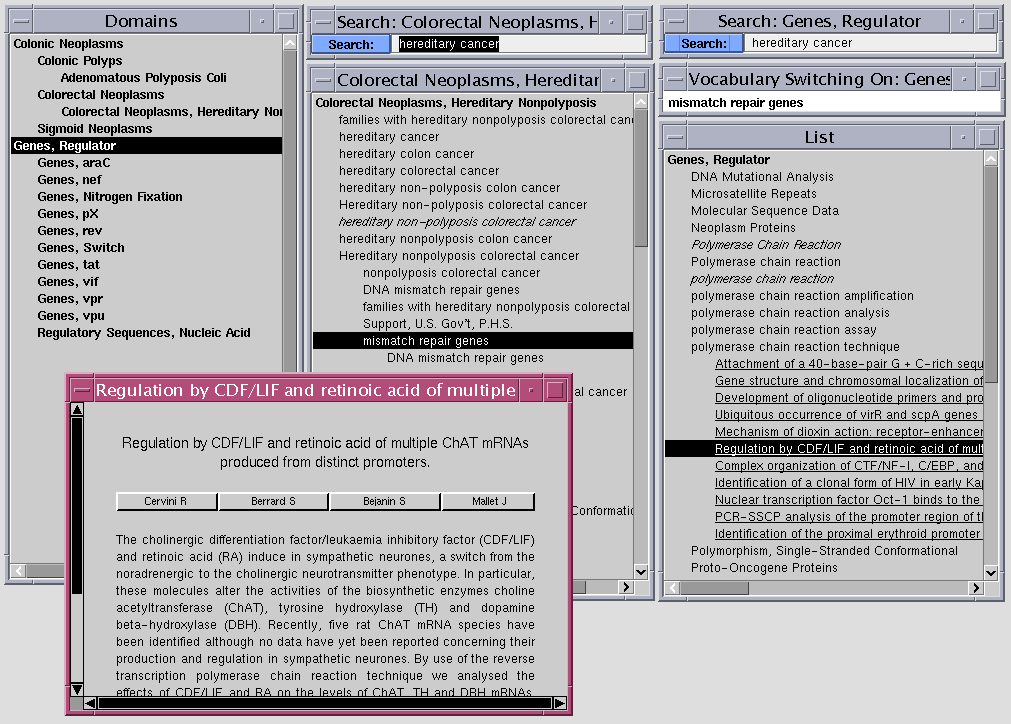This screenshot has height=724, width=1011.
Task: Select 'Genes, Switch' in the Domains list
Action: pos(81,248)
